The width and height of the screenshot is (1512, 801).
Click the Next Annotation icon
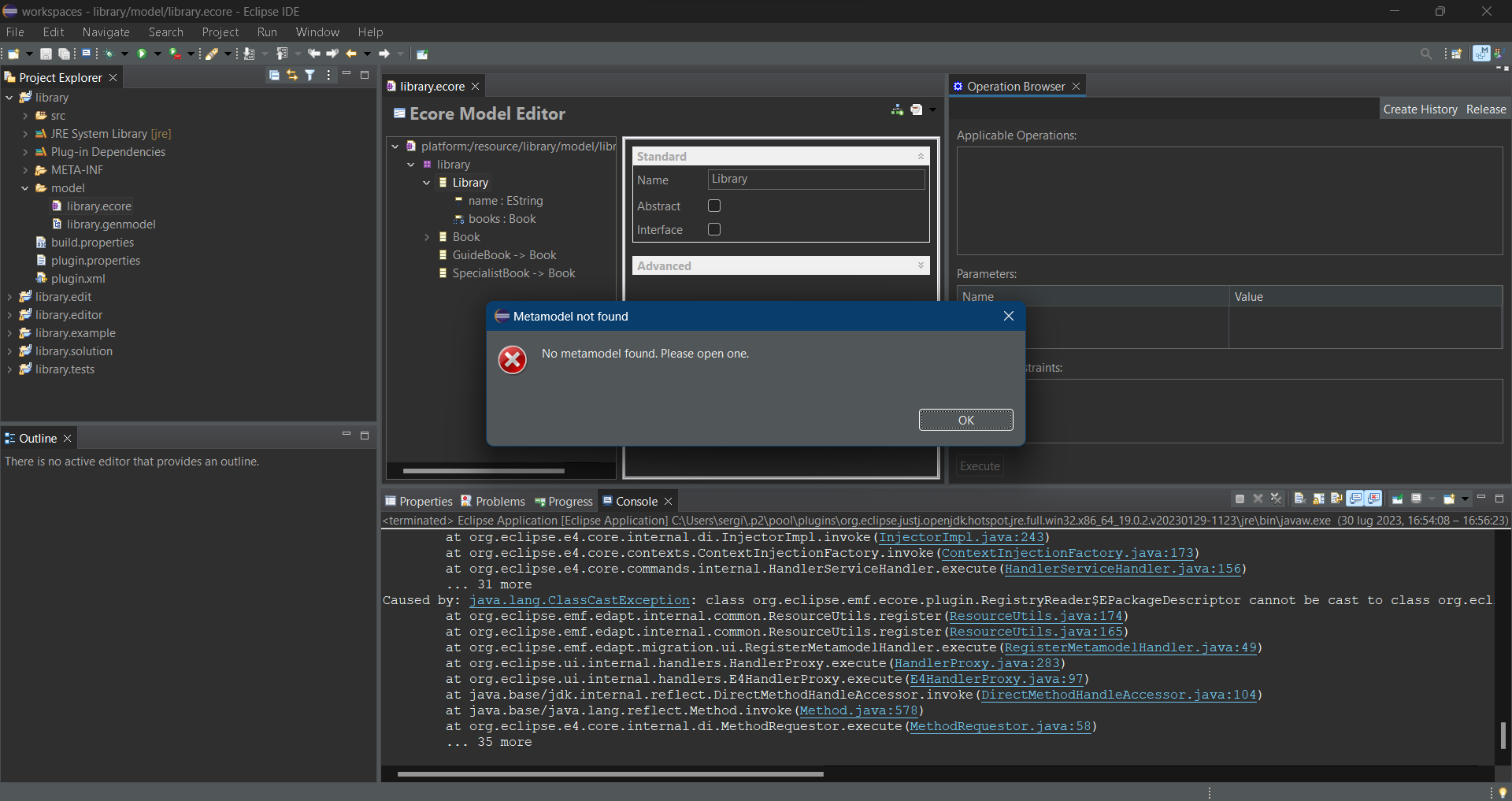click(249, 54)
